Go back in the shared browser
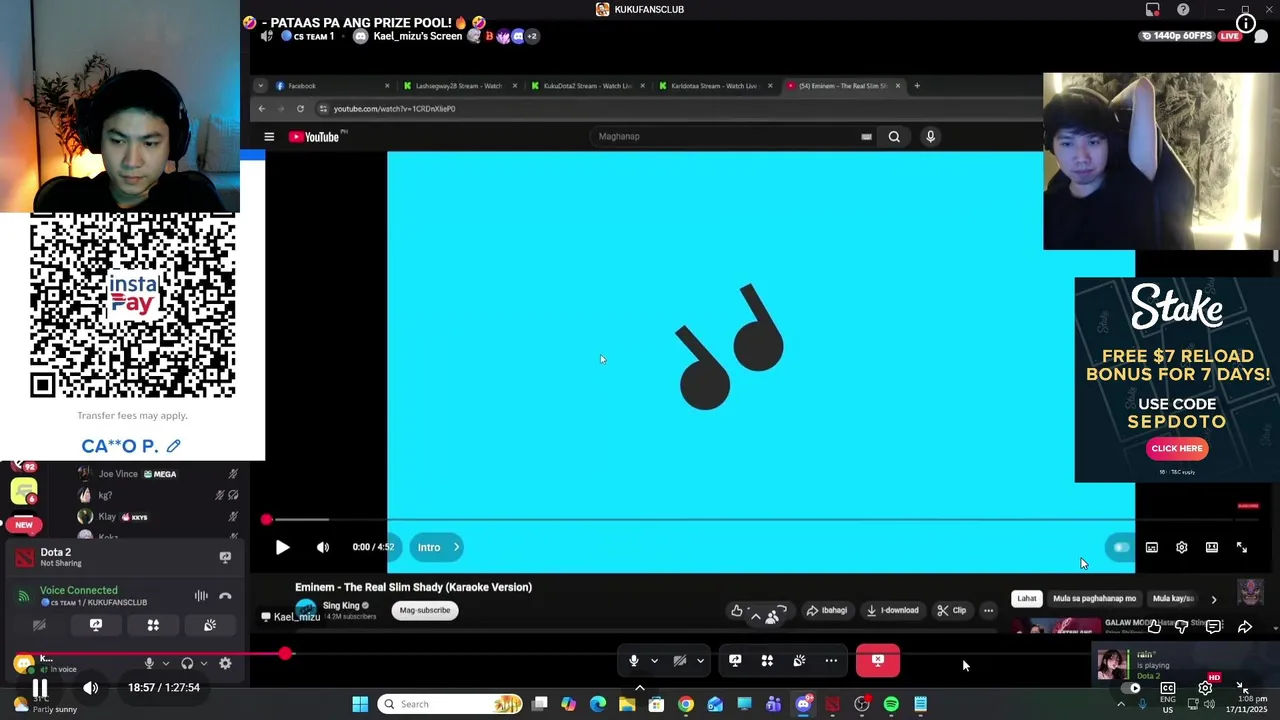 point(262,108)
